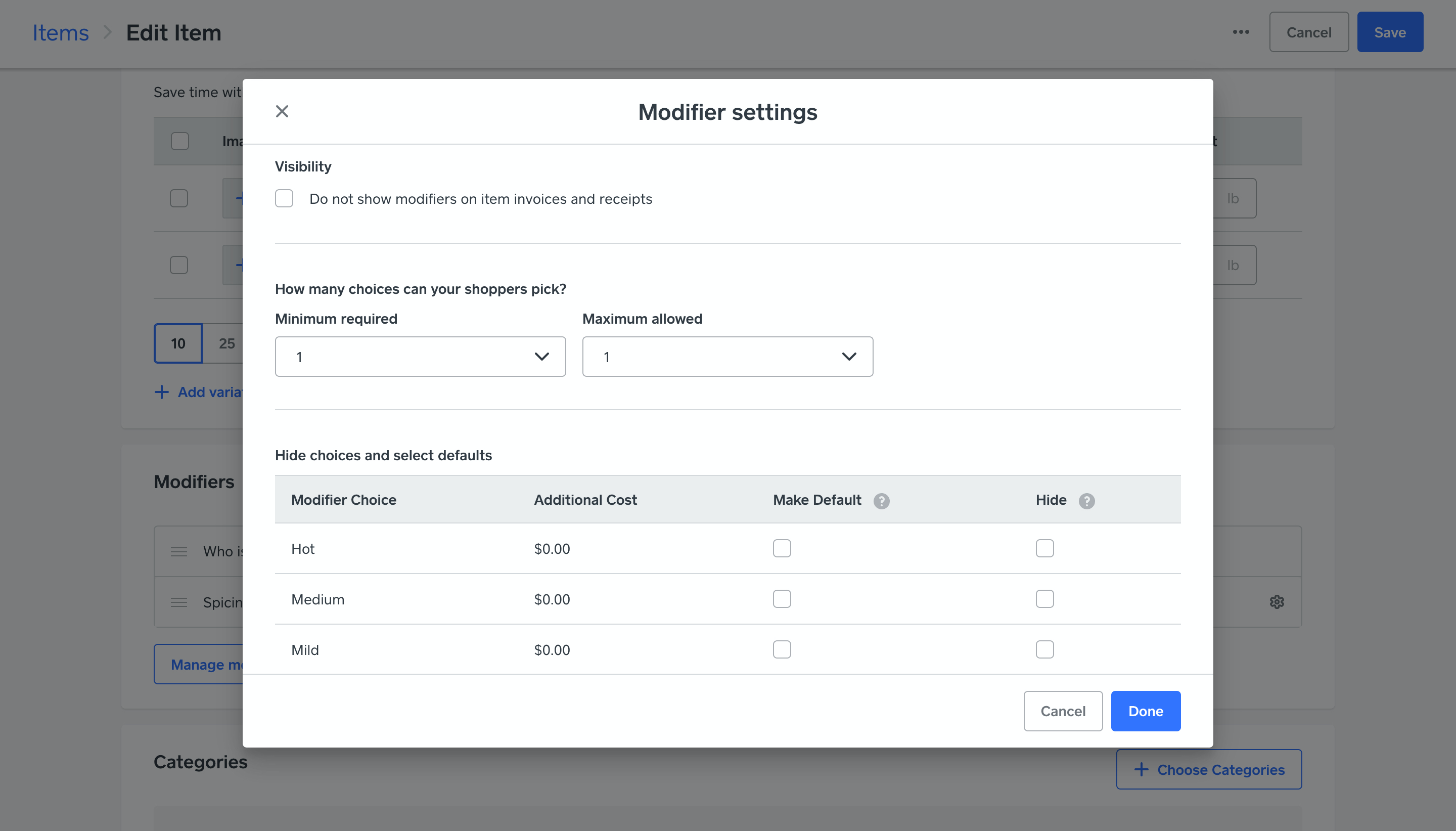Save the edited item
The image size is (1456, 831).
[x=1389, y=32]
